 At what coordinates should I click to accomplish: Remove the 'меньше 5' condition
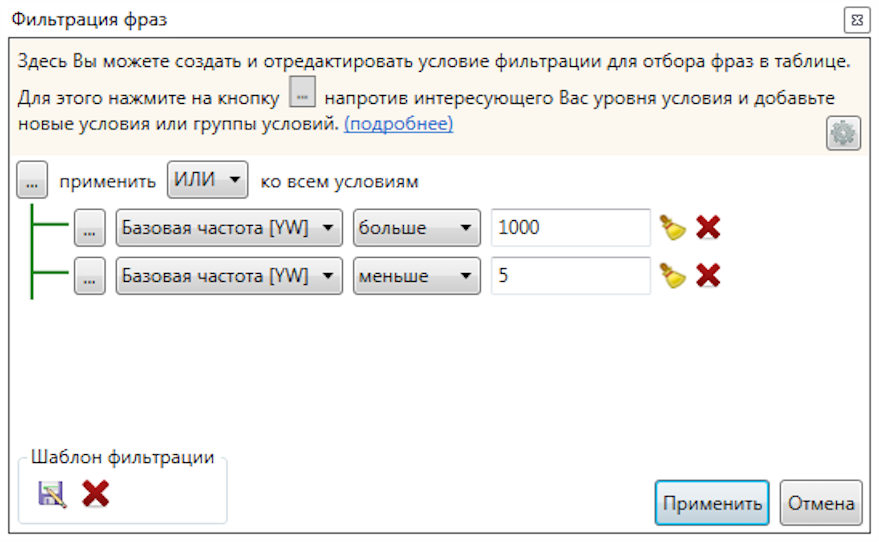708,275
